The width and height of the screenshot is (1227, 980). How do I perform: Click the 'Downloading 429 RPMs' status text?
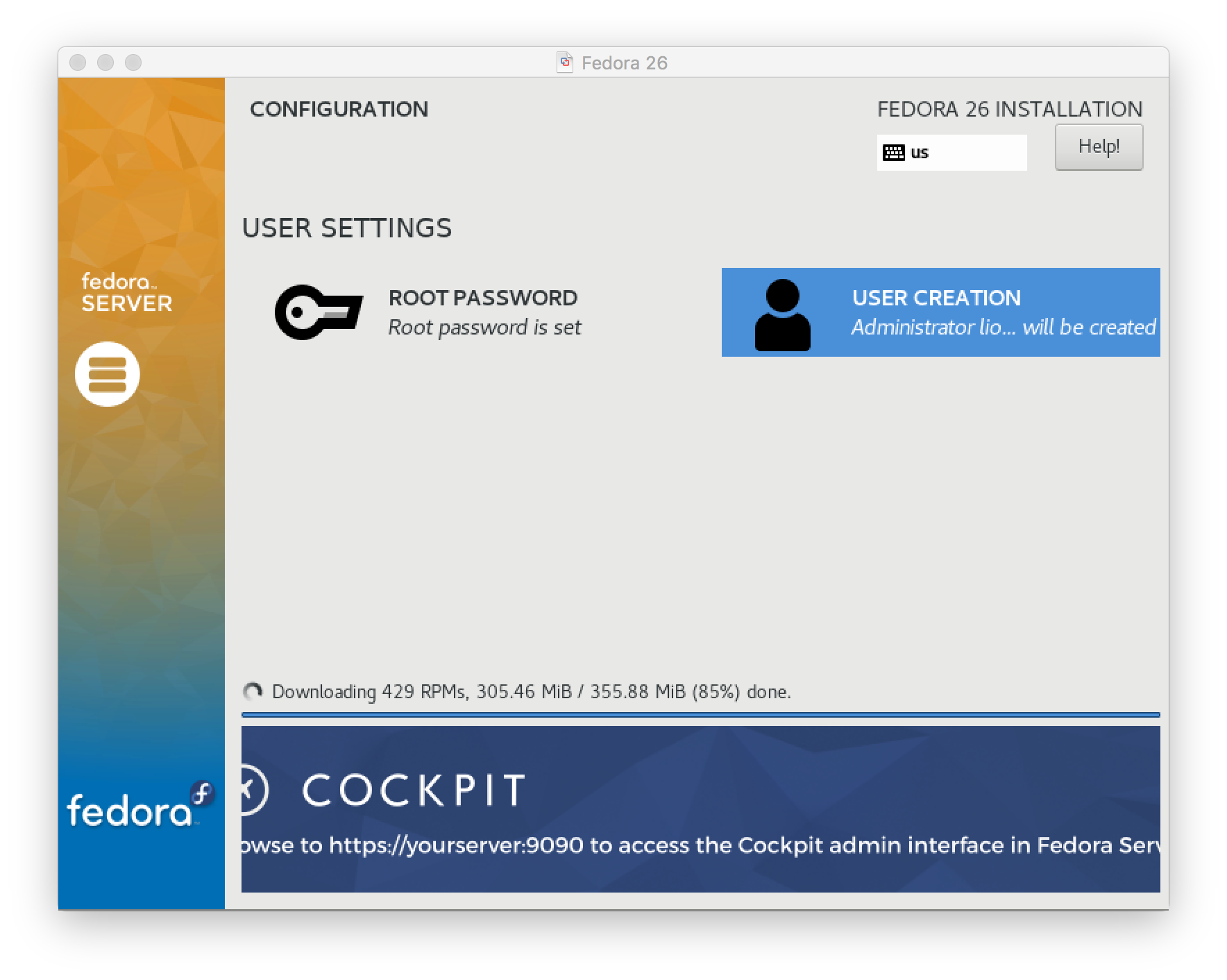[531, 692]
